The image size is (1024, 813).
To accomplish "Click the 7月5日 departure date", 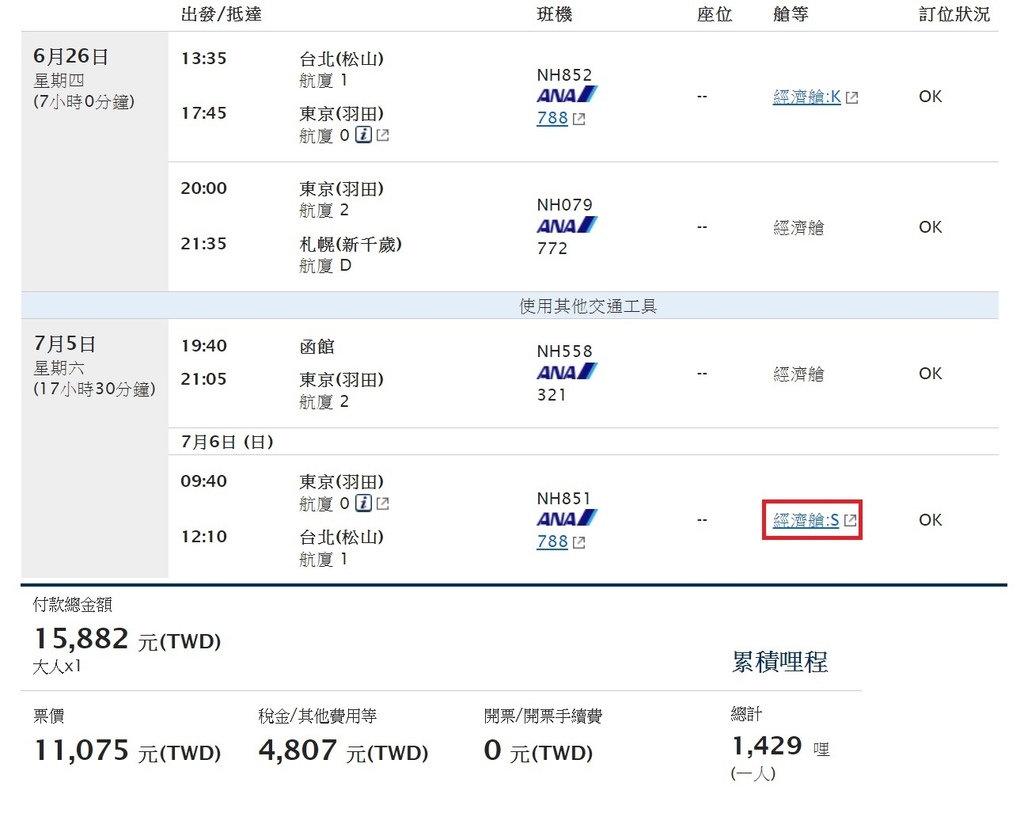I will click(x=65, y=343).
